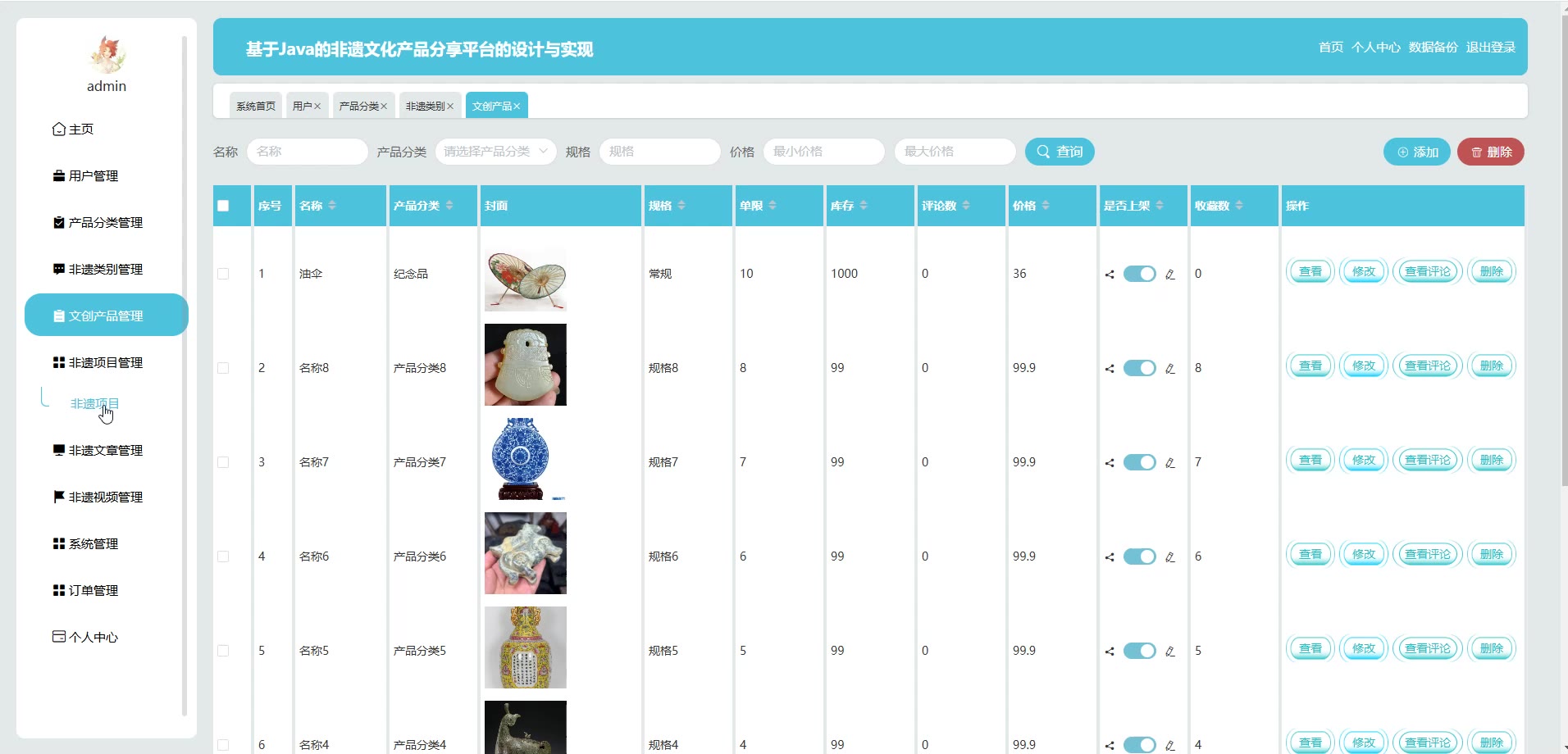Sort by 规格 using header sort arrows

(681, 206)
